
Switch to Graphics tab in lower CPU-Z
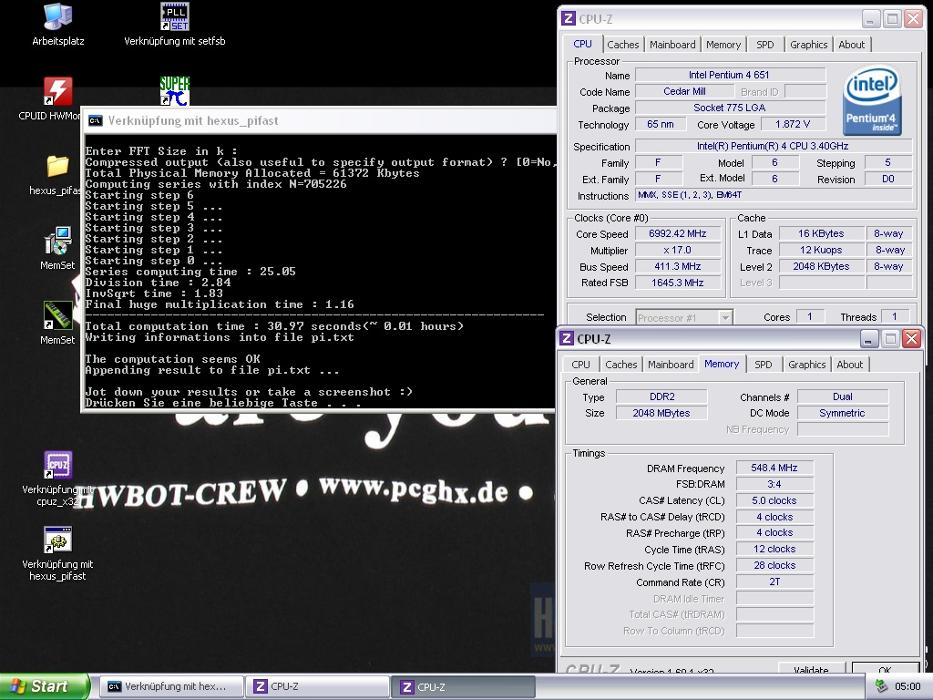click(807, 364)
